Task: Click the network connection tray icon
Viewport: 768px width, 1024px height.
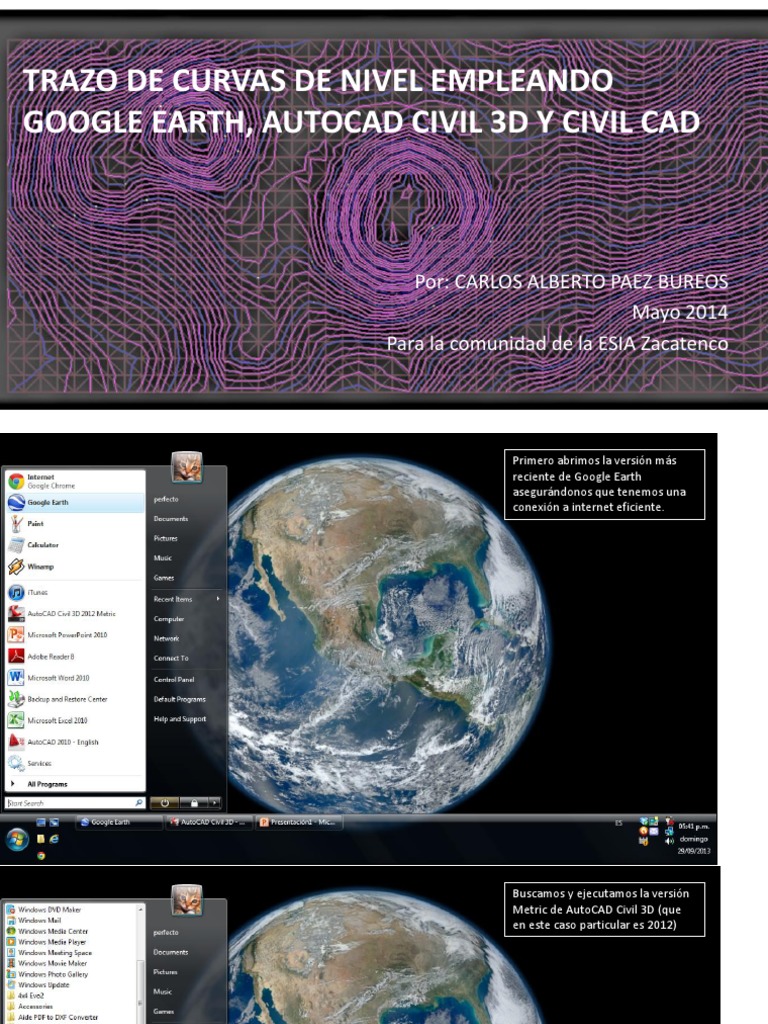Action: click(668, 831)
